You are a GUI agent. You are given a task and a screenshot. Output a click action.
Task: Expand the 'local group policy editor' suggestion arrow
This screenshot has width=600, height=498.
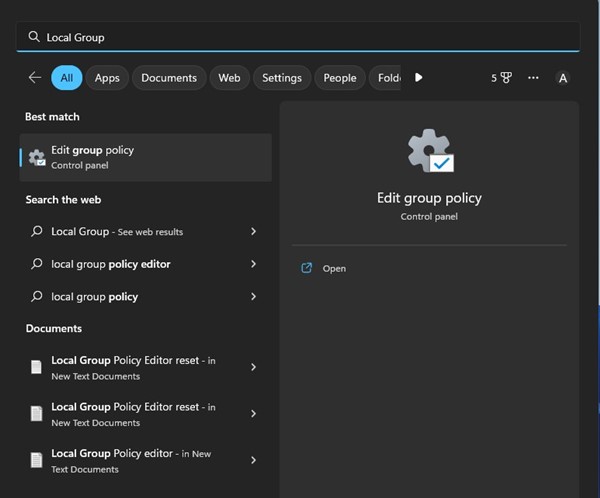(253, 264)
